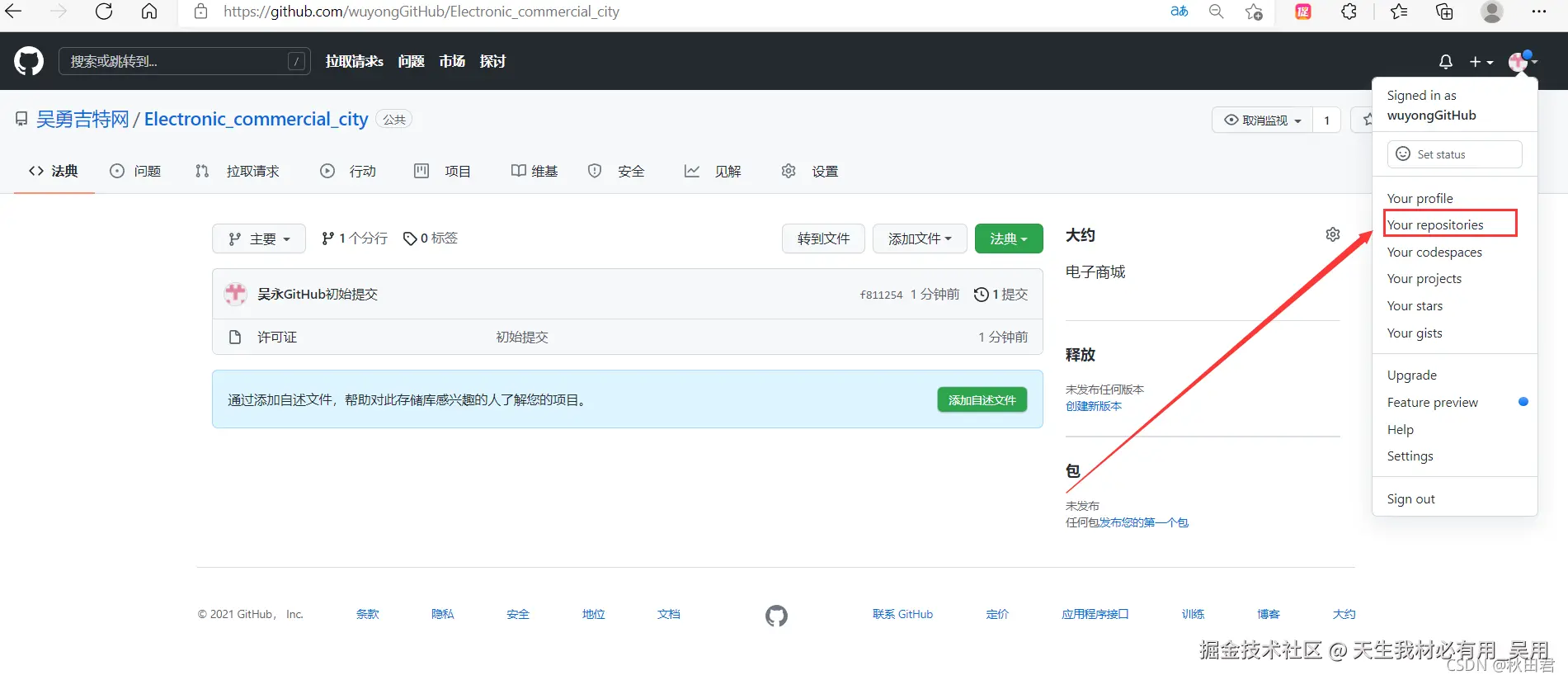Select the 法典 code tab
Screen dimensions: 1568x680
click(54, 171)
